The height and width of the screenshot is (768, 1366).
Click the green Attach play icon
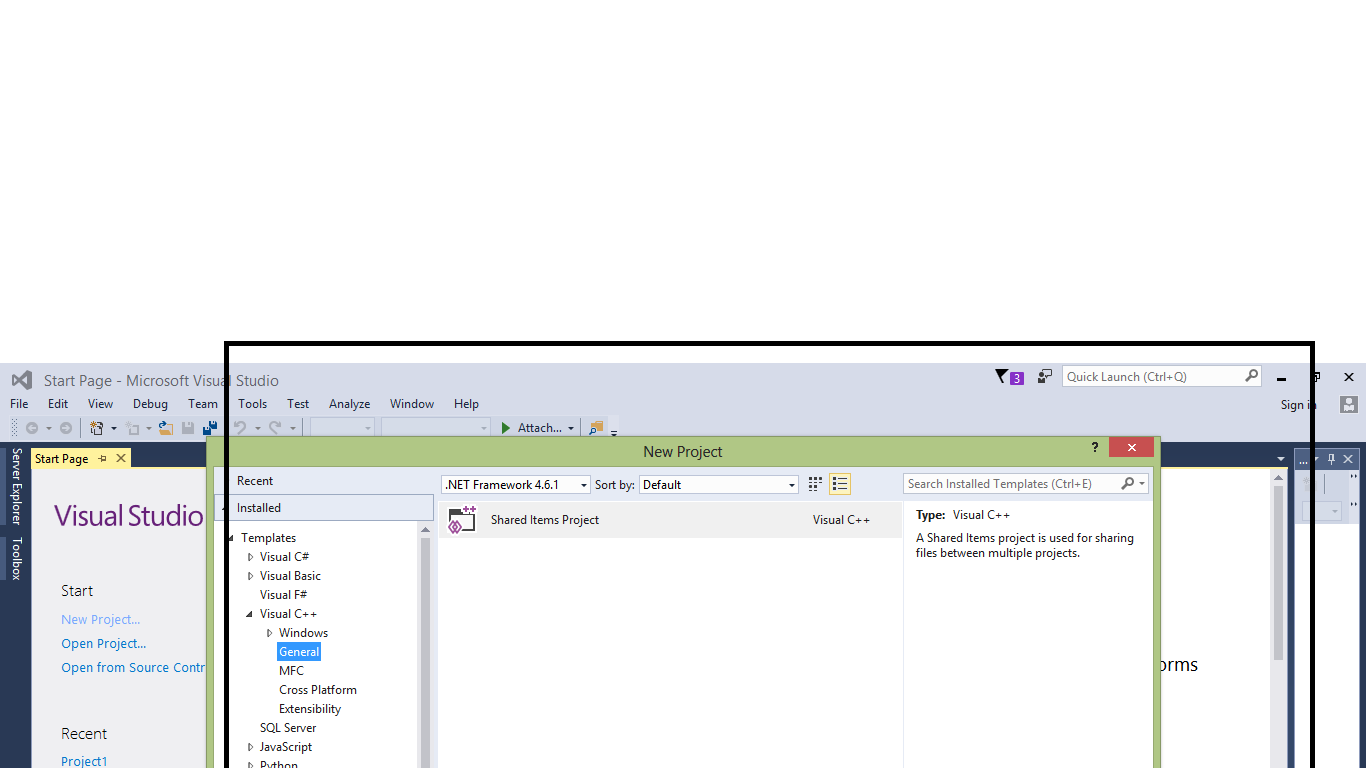[x=506, y=428]
